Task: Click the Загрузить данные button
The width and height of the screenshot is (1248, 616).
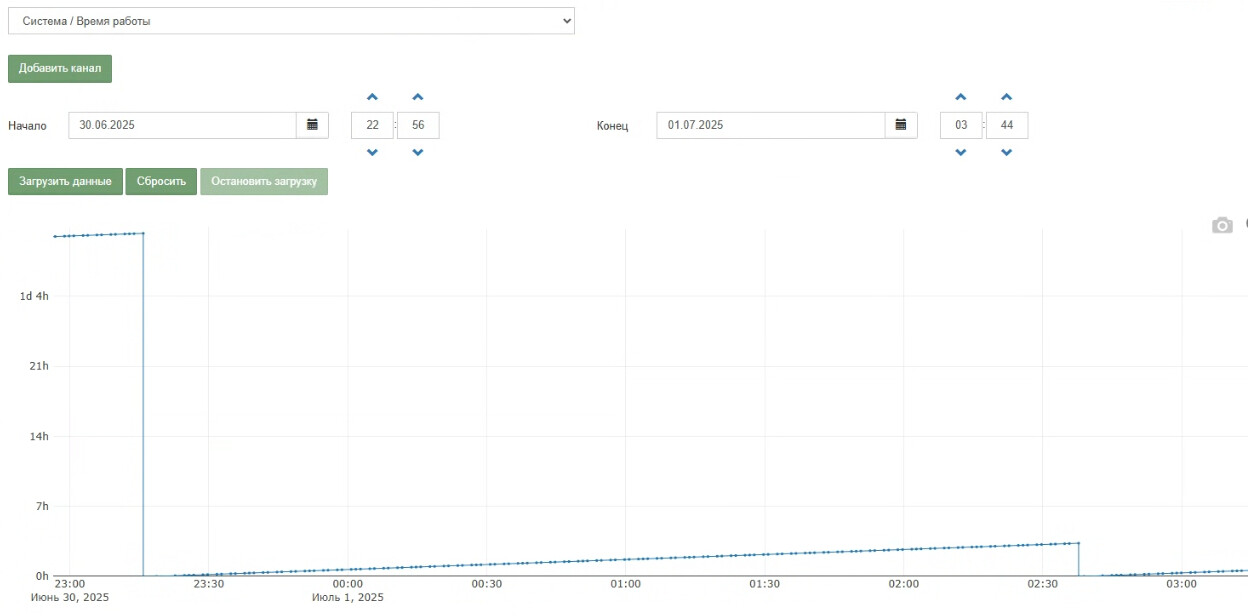Action: coord(65,181)
